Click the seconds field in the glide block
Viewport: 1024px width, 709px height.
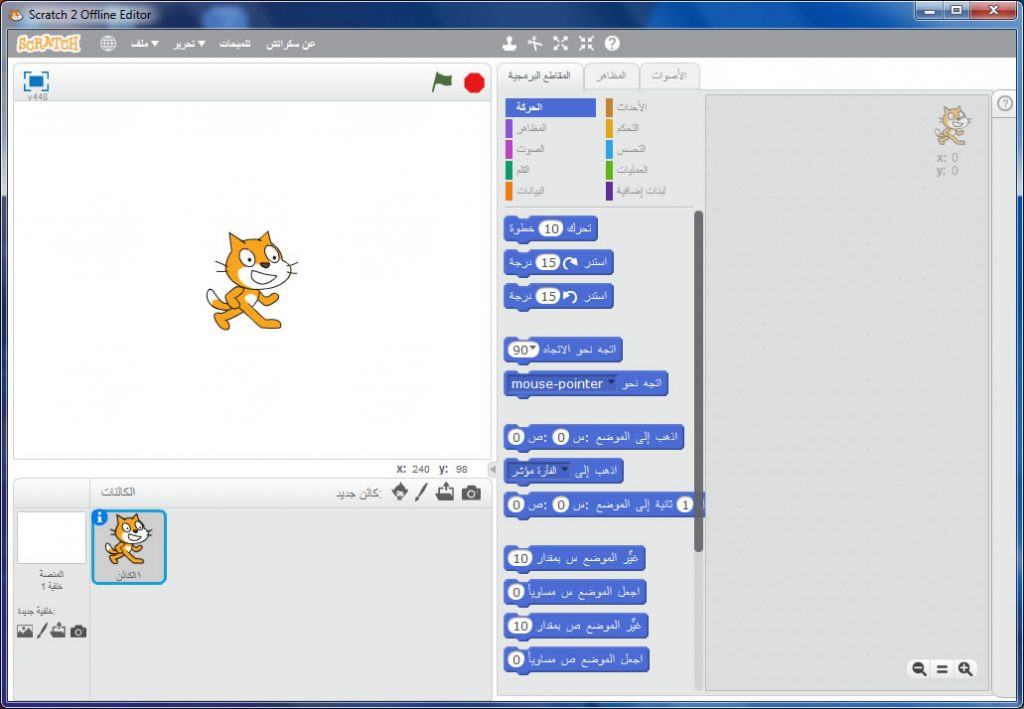[x=684, y=505]
